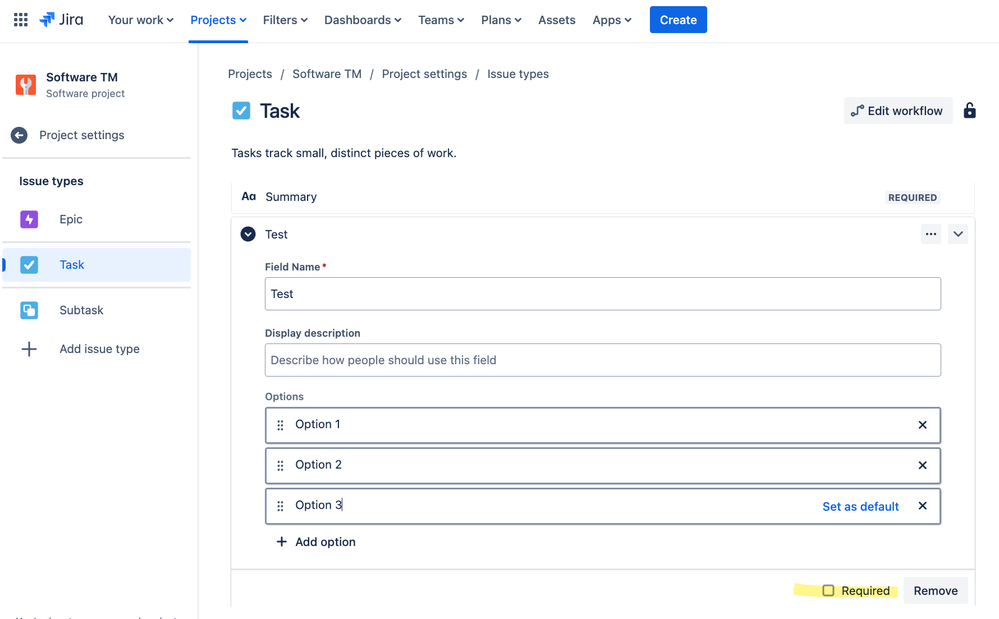Click the Add option button
The image size is (999, 619).
316,542
